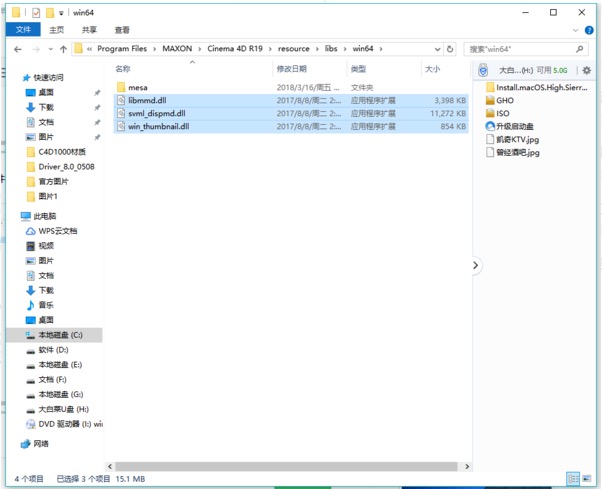
Task: Click the Cinema 4D R19 breadcrumb segment
Action: (237, 48)
